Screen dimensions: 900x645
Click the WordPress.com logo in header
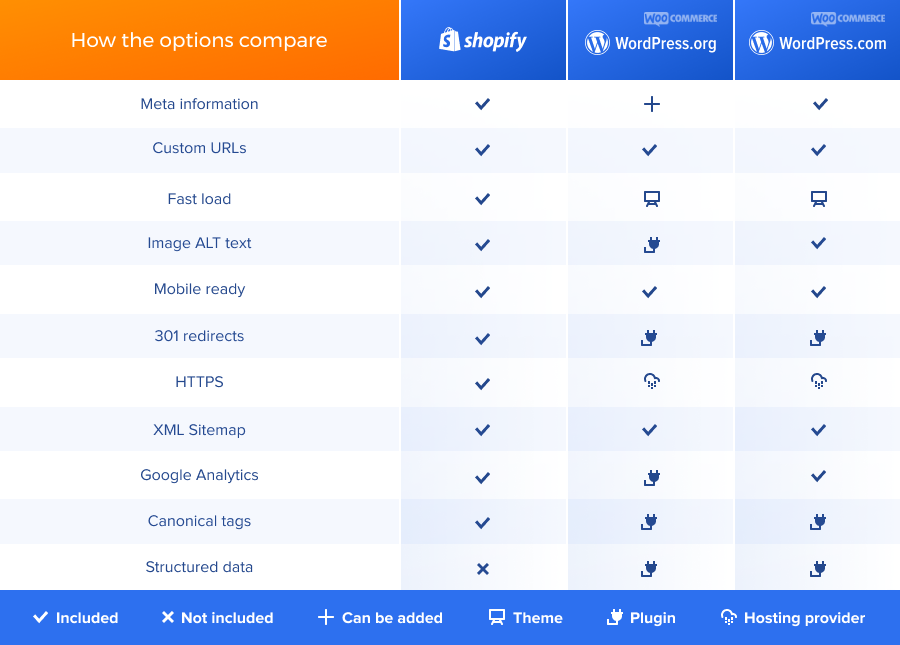818,43
